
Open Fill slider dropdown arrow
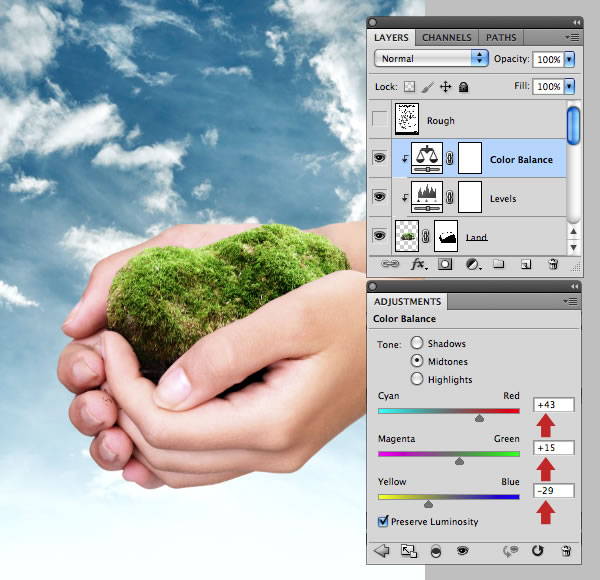click(569, 86)
